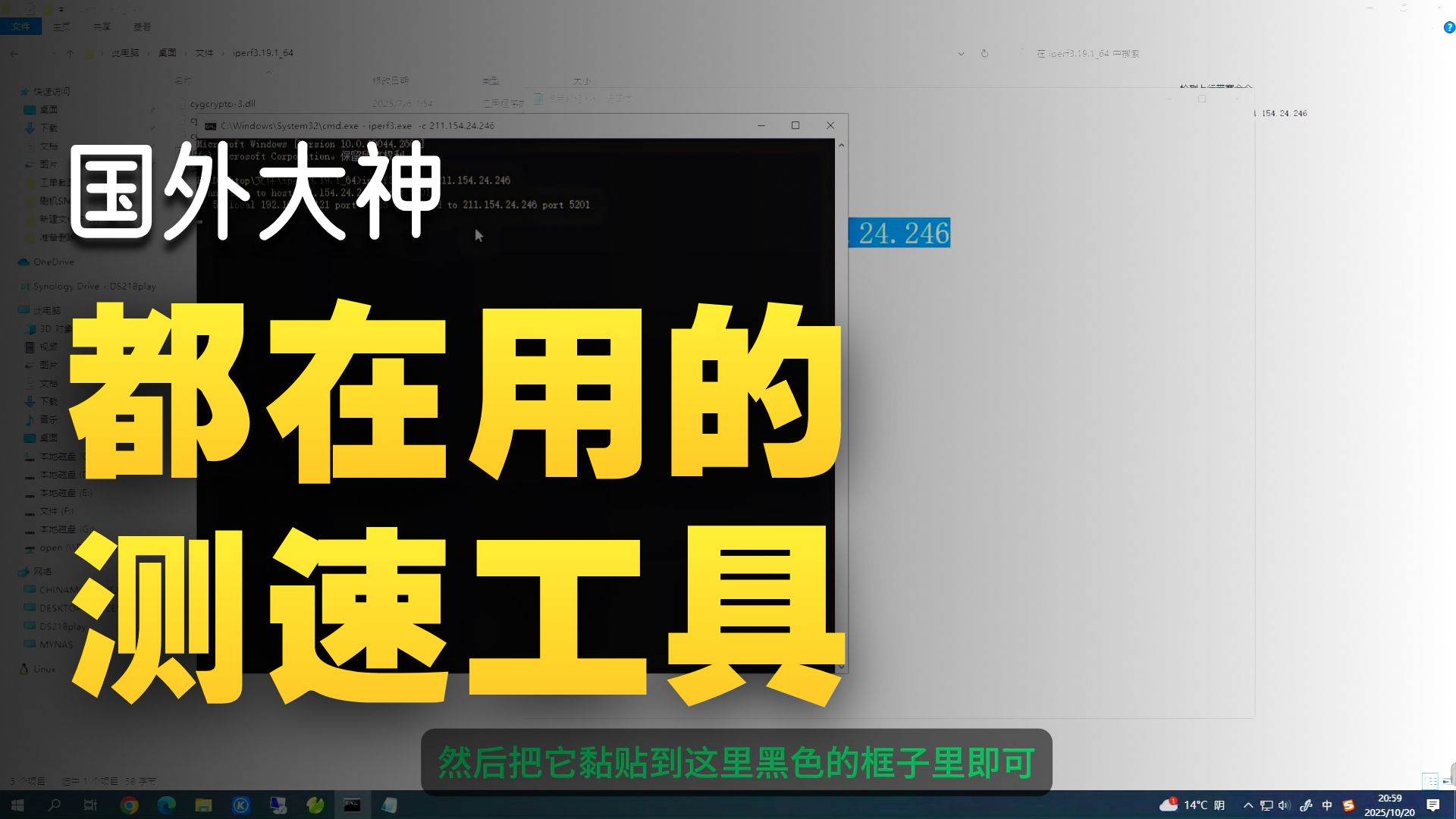The image size is (1456, 819).
Task: Show hidden system tray icons
Action: click(x=1247, y=805)
